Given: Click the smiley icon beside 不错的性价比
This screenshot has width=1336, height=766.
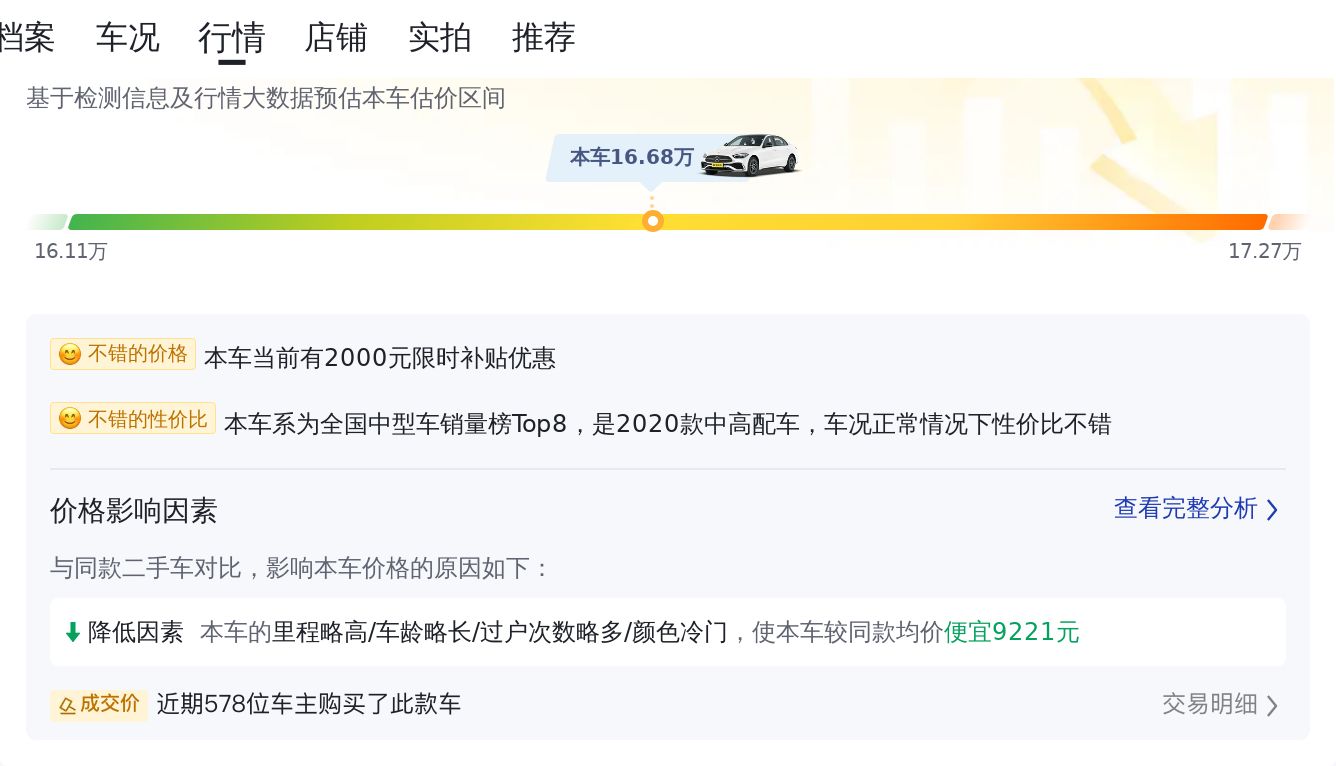Looking at the screenshot, I should (69, 419).
